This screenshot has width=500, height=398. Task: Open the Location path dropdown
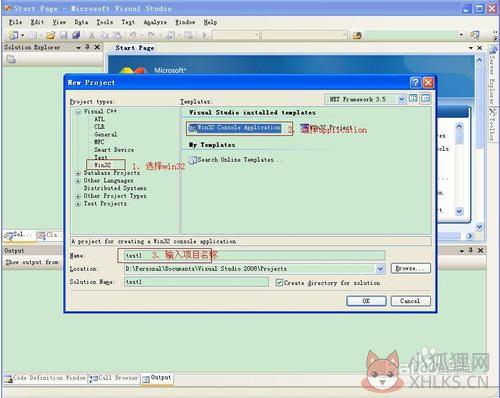pos(380,269)
